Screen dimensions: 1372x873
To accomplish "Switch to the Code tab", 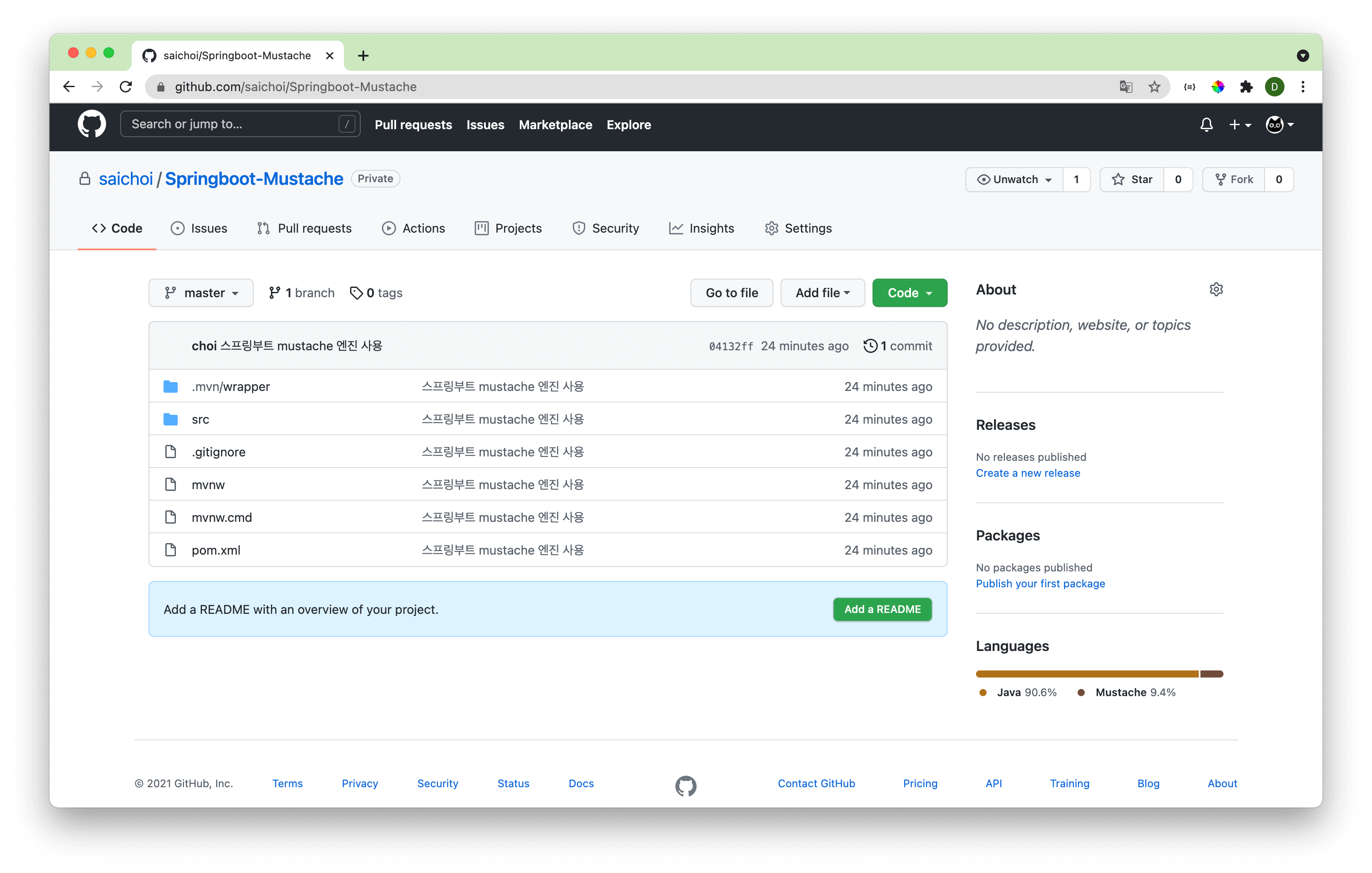I will [x=117, y=228].
